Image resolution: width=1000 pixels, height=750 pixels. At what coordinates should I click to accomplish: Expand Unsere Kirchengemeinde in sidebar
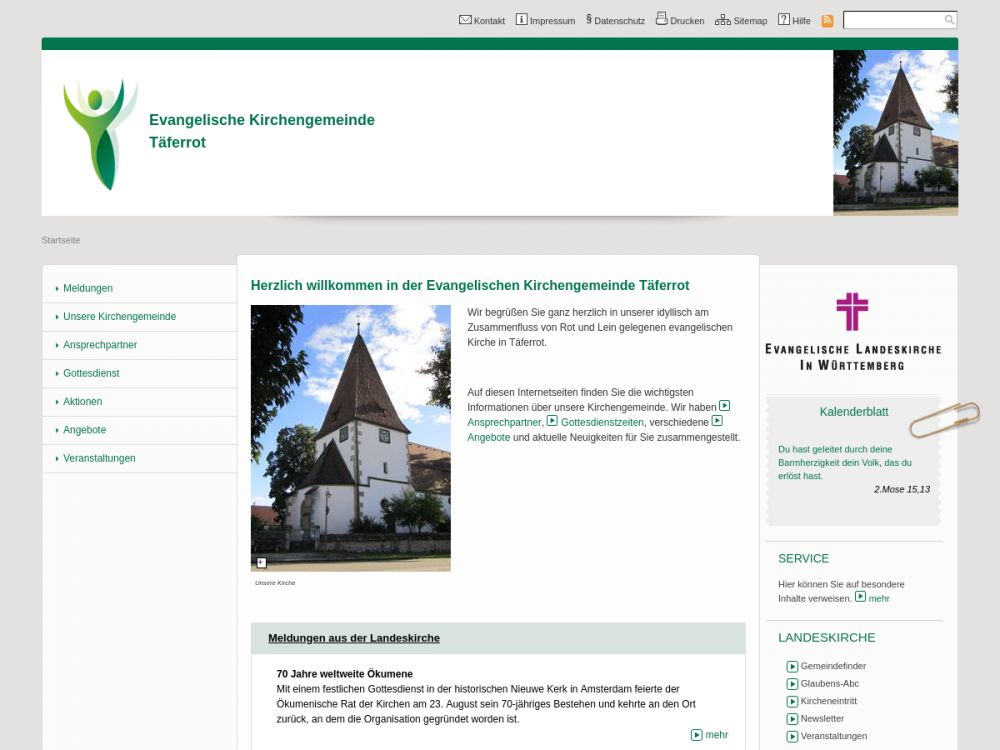119,316
